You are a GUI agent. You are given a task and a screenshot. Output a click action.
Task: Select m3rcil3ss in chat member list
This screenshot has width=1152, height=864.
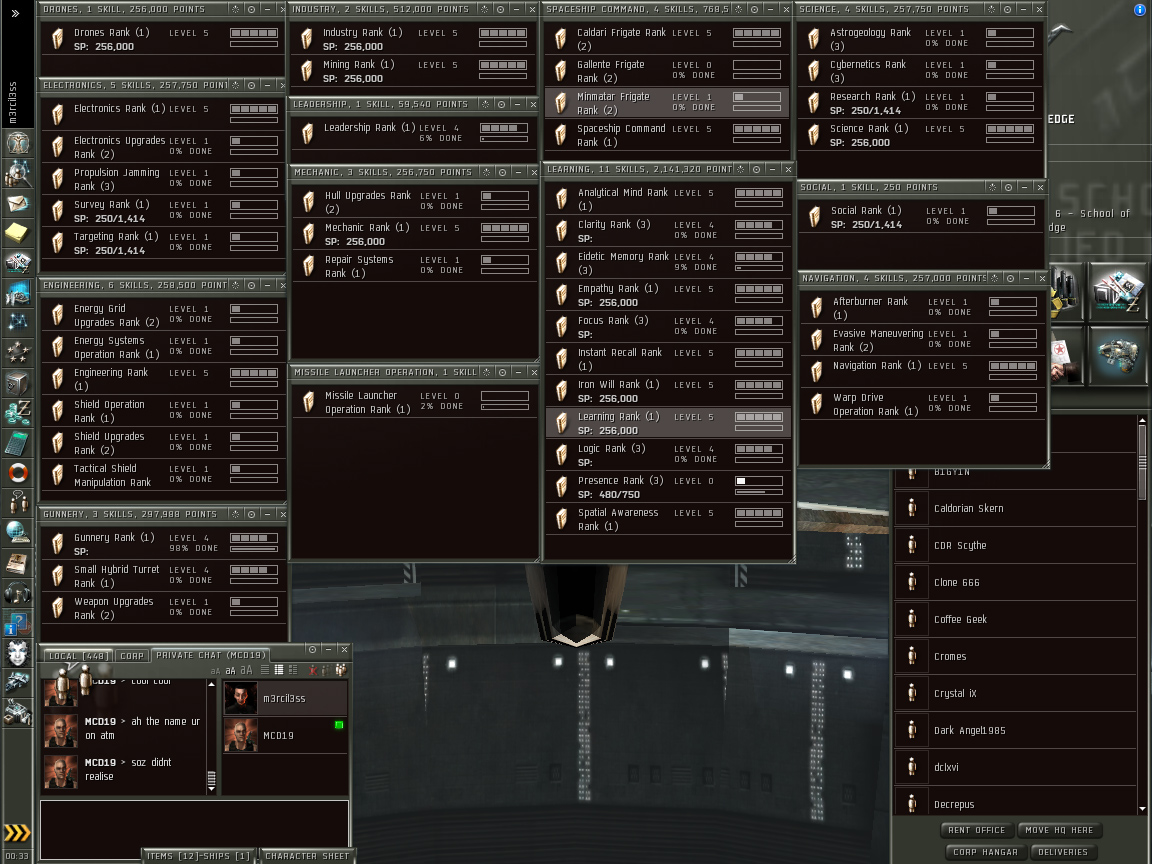[x=284, y=699]
